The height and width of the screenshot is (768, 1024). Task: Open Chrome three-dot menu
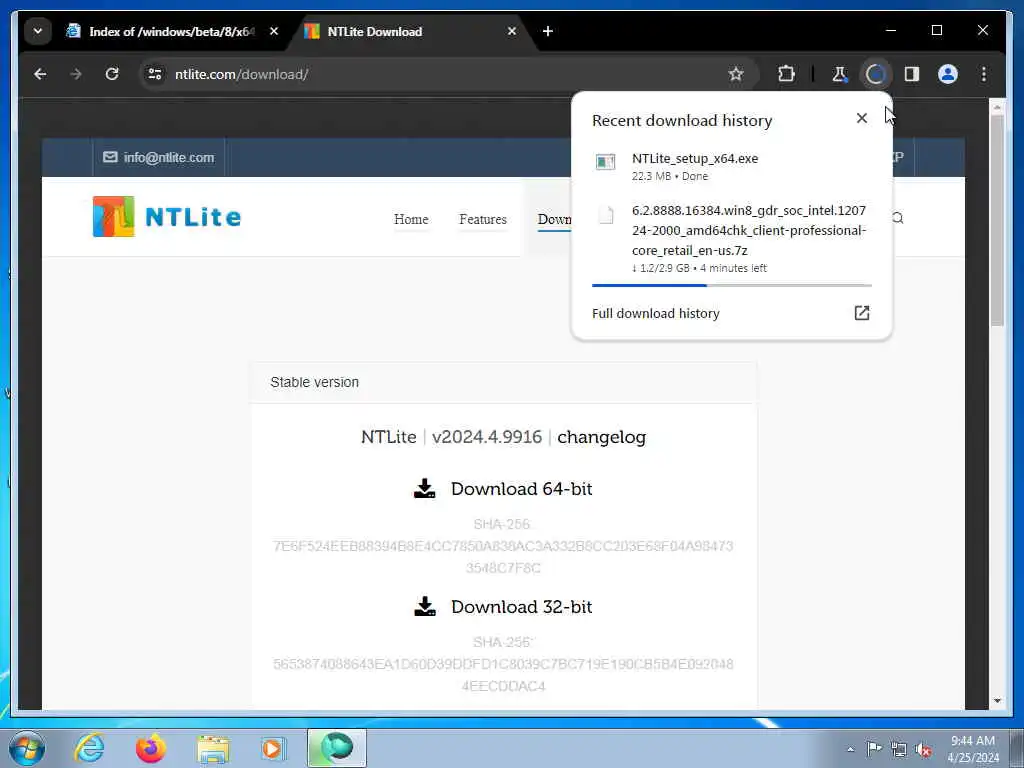tap(984, 74)
